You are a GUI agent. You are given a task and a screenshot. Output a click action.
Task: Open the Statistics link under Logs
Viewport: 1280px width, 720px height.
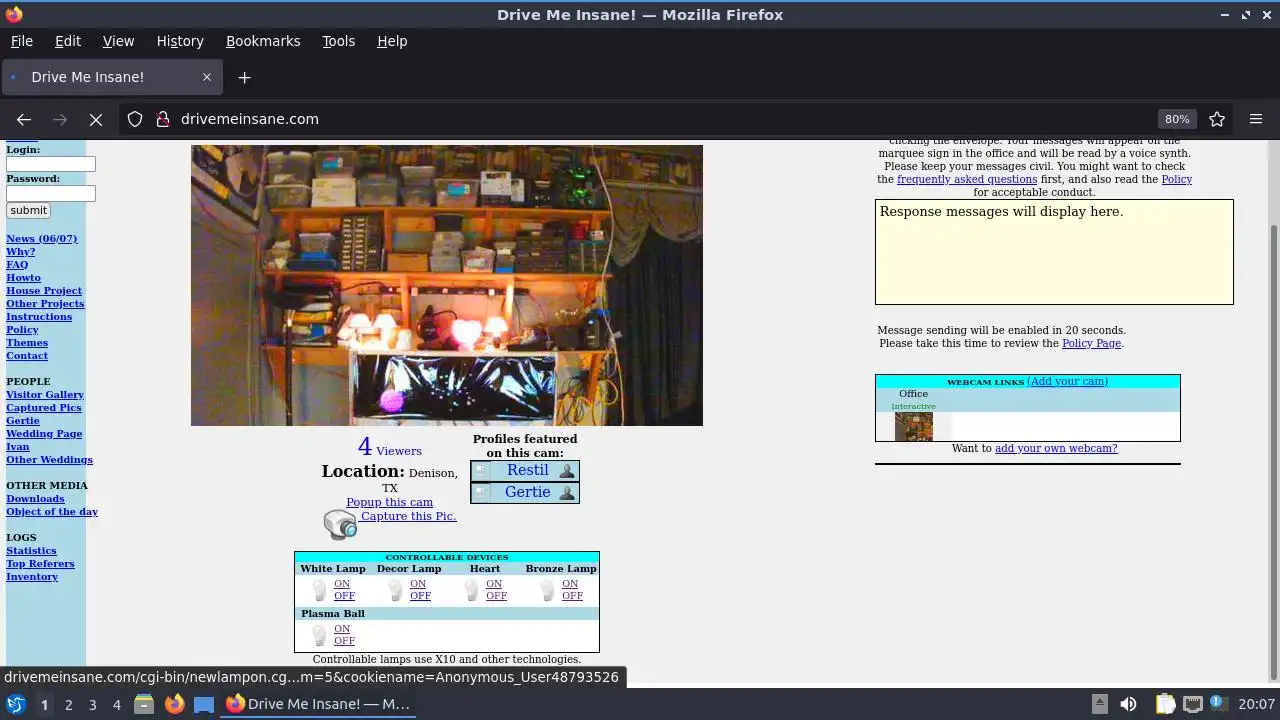point(31,551)
